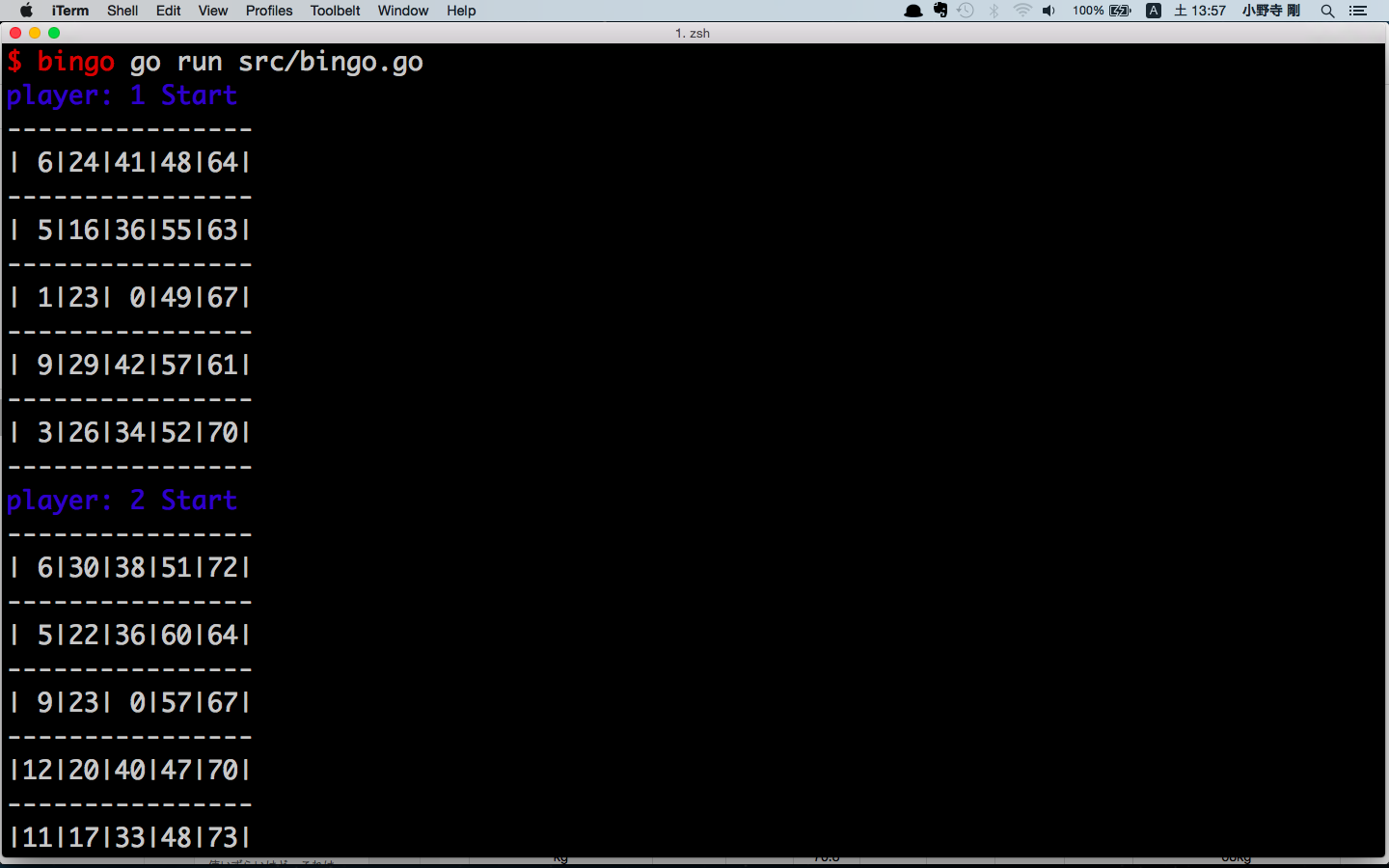Open the Toolbelt menu
Viewport: 1389px width, 868px height.
pos(335,11)
